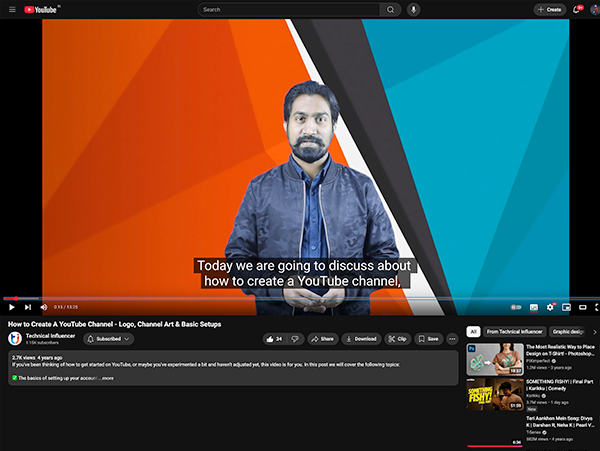Create a Clip from video
Viewport: 600px width, 451px height.
(x=397, y=339)
